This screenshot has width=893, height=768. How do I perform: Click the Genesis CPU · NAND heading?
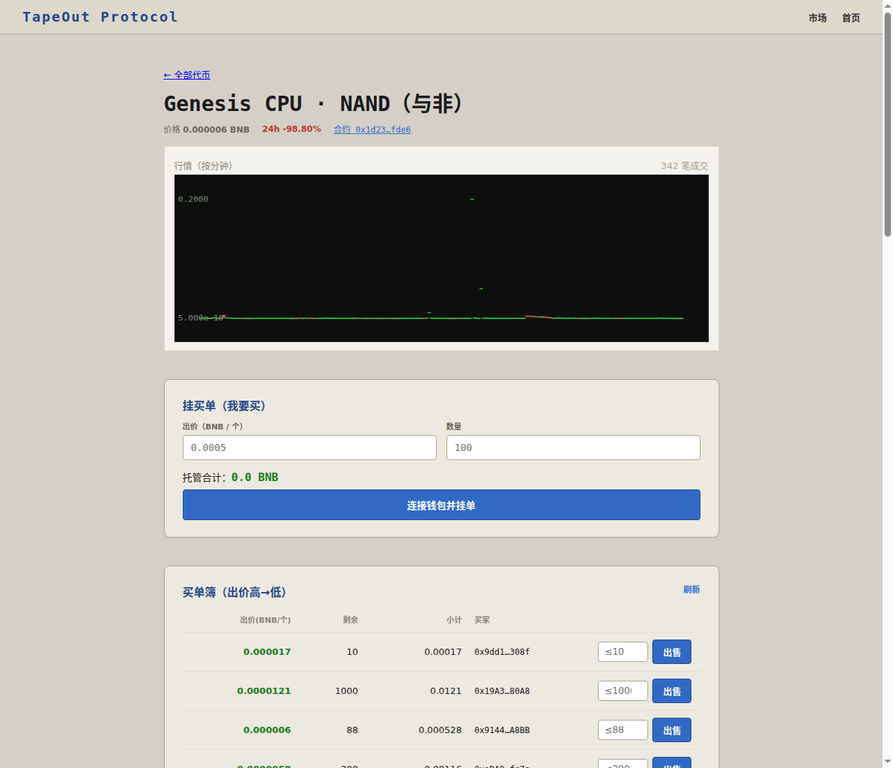tap(314, 104)
